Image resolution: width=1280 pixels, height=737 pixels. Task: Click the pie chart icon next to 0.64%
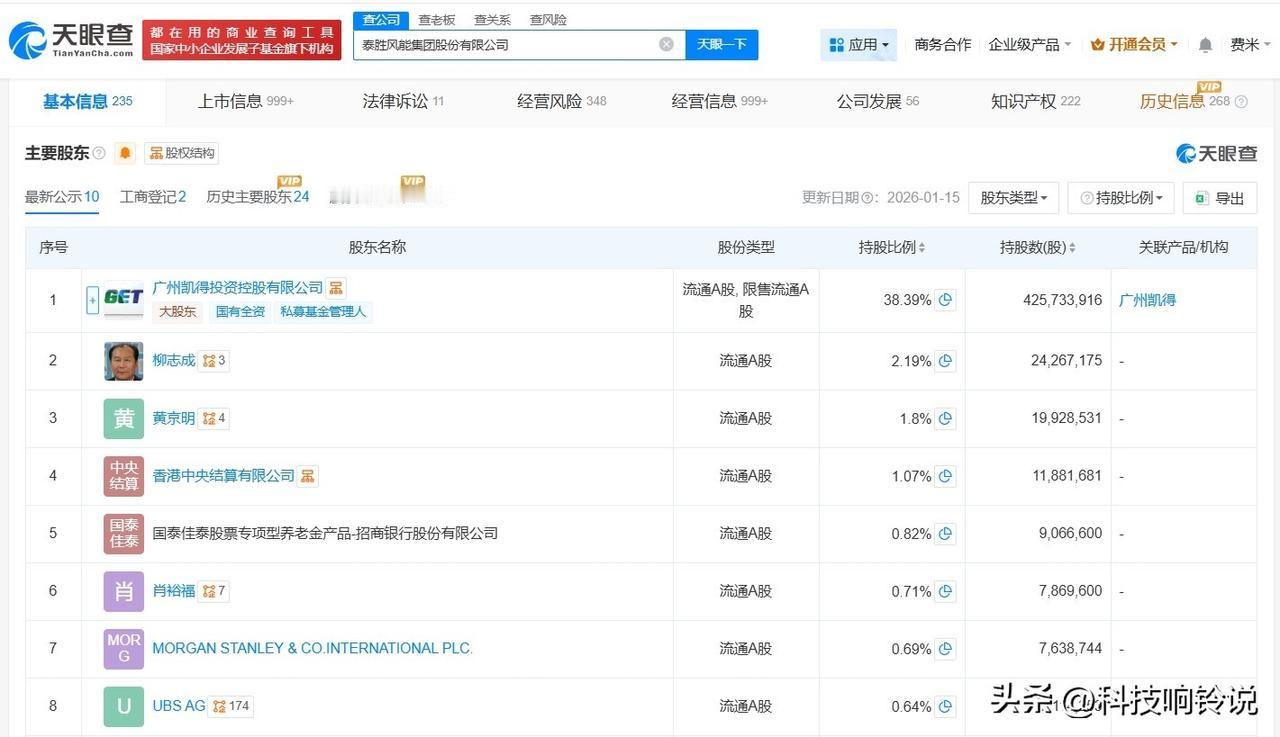click(945, 707)
